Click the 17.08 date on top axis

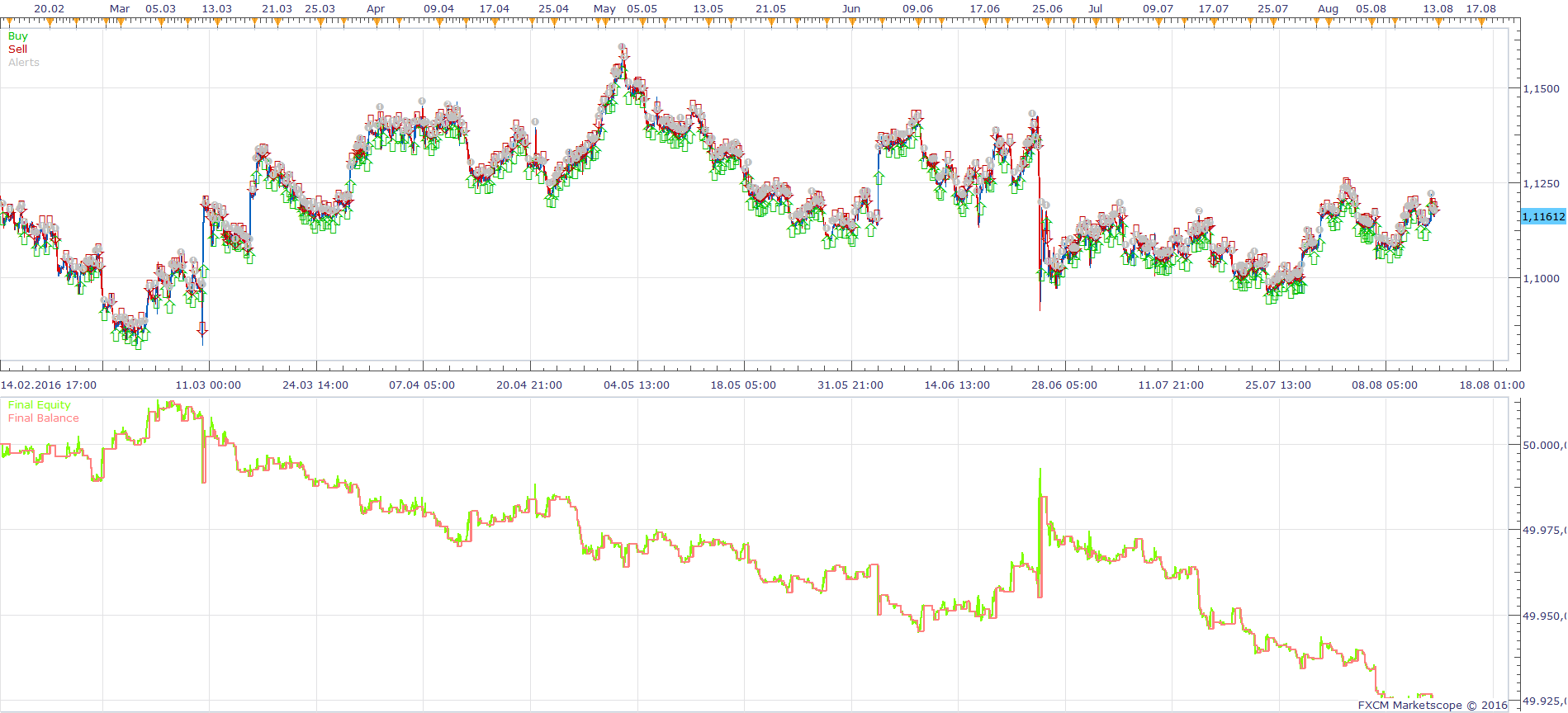tap(1480, 9)
